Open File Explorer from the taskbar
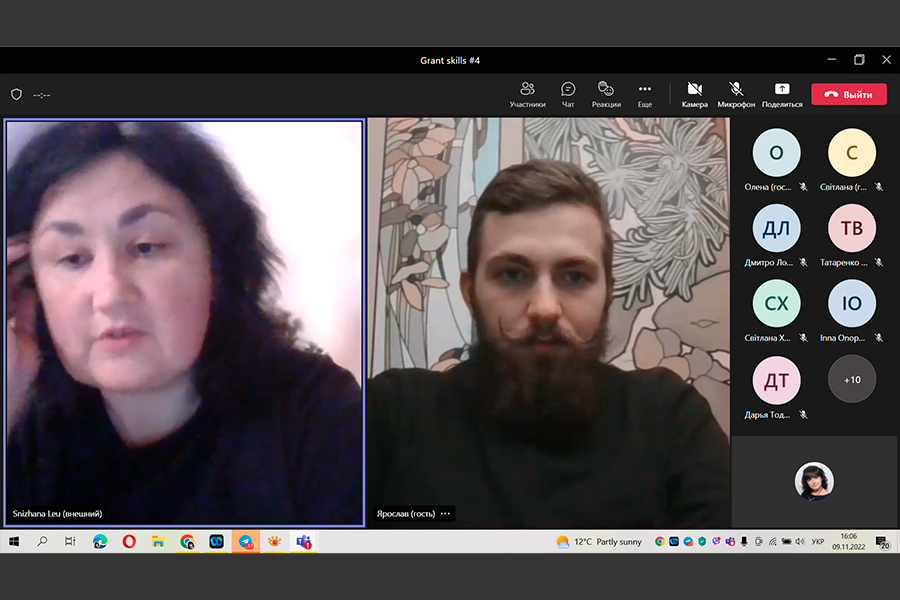Viewport: 900px width, 600px height. click(x=158, y=541)
